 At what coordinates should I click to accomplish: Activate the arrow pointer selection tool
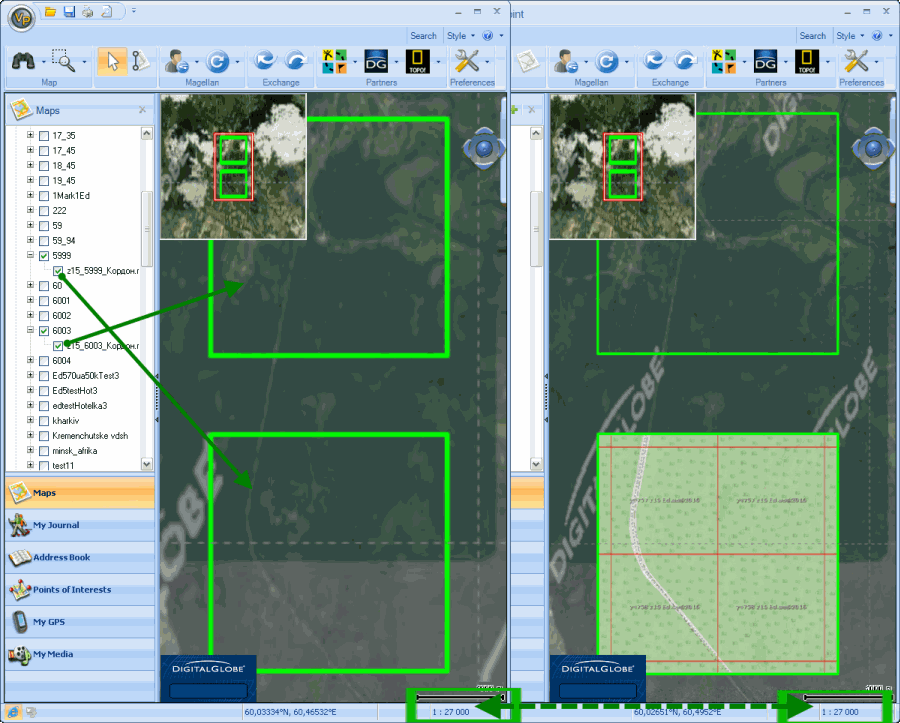tap(112, 60)
